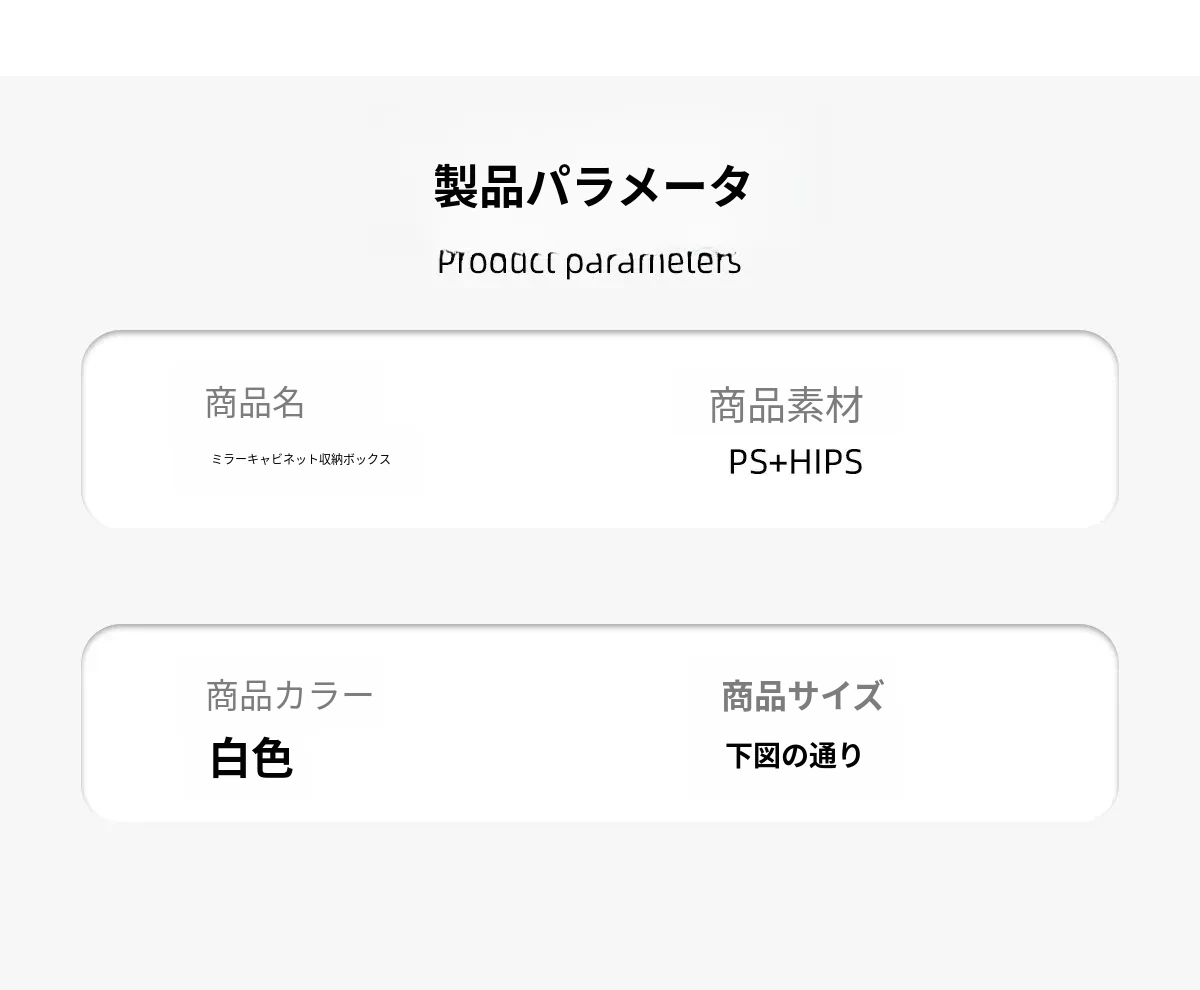Click the 下図の通り size text
This screenshot has height=990, width=1200.
pos(794,755)
